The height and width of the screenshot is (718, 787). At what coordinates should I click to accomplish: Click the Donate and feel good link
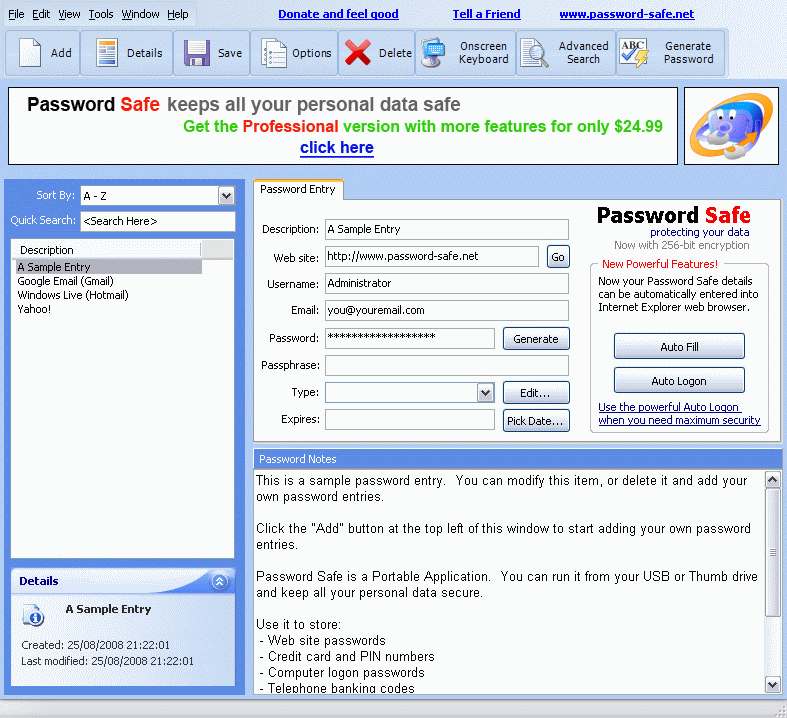338,14
